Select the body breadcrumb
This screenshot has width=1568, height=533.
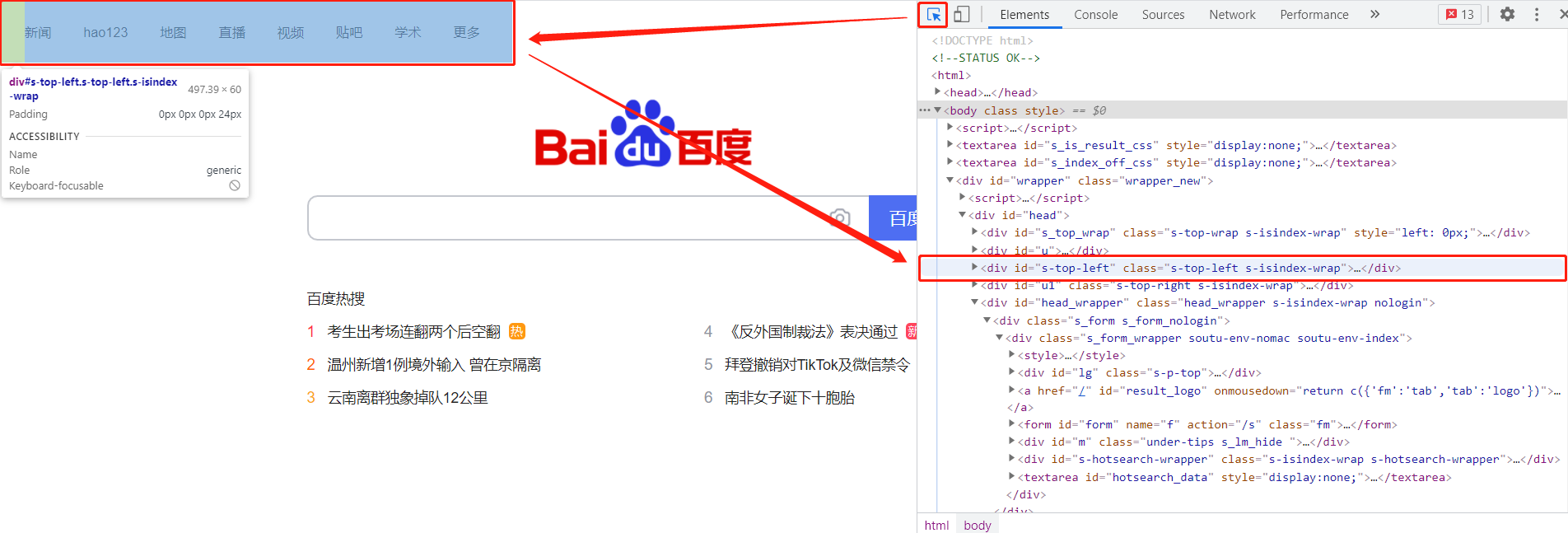(977, 525)
